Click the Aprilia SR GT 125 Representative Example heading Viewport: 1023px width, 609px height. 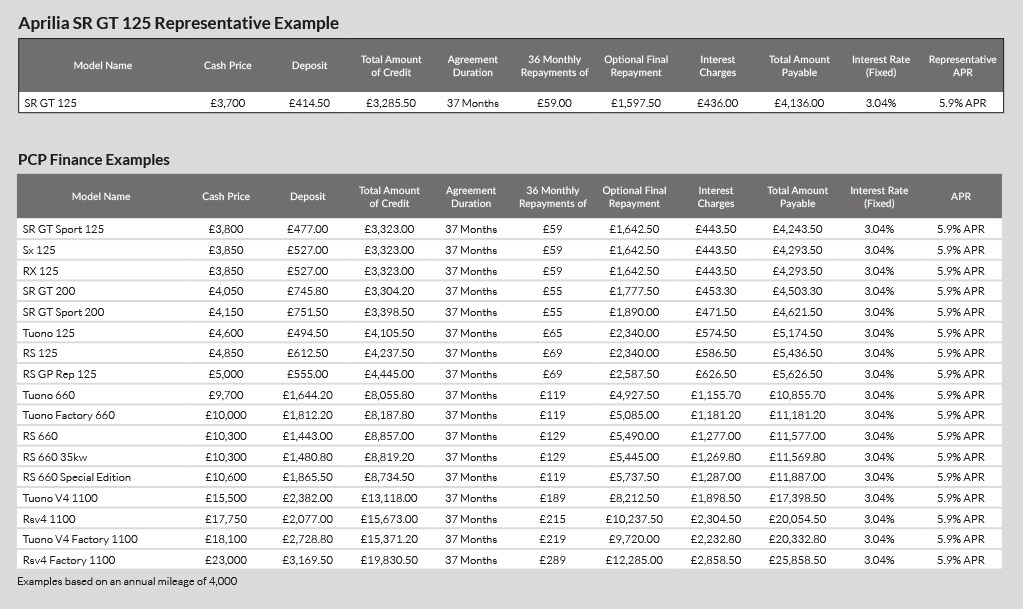click(178, 23)
